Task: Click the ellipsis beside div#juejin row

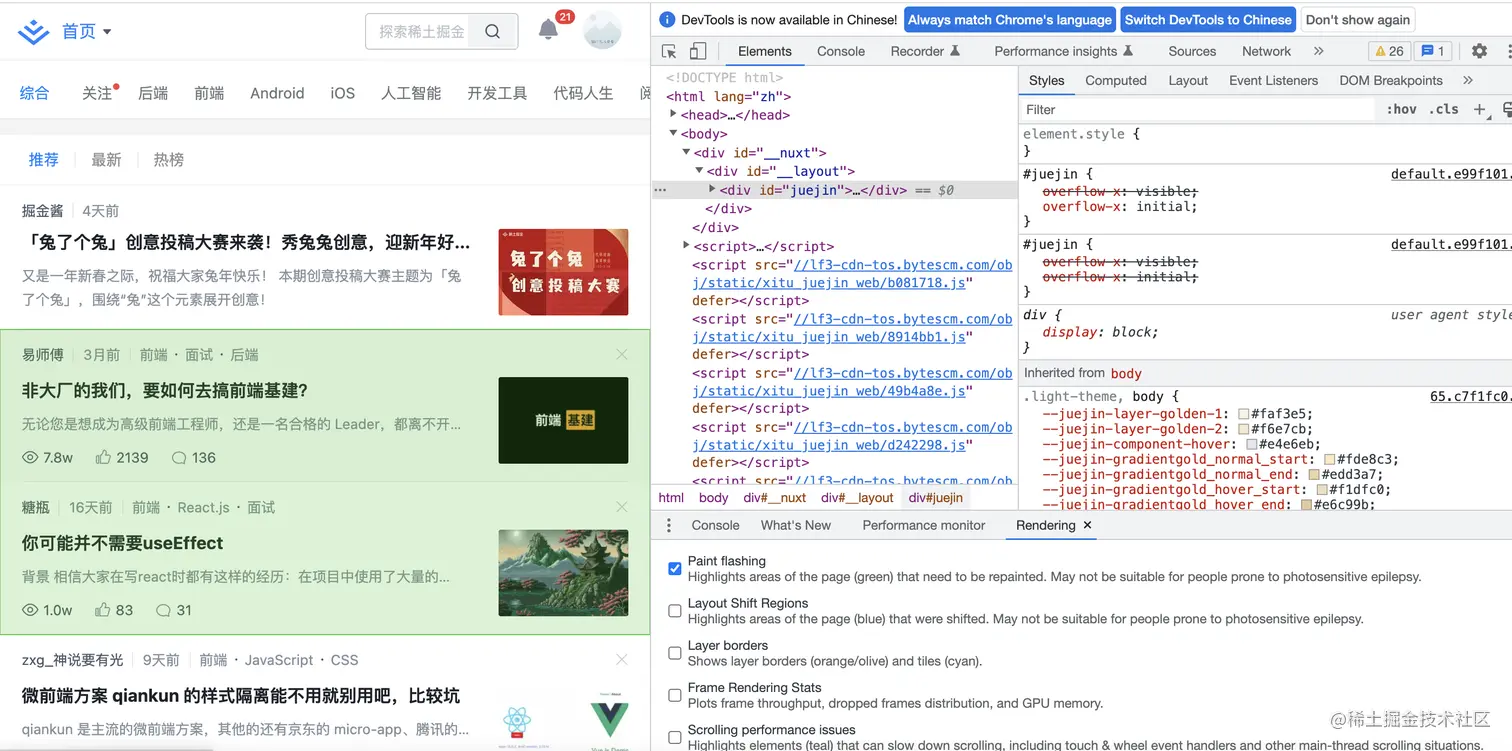Action: (x=660, y=190)
